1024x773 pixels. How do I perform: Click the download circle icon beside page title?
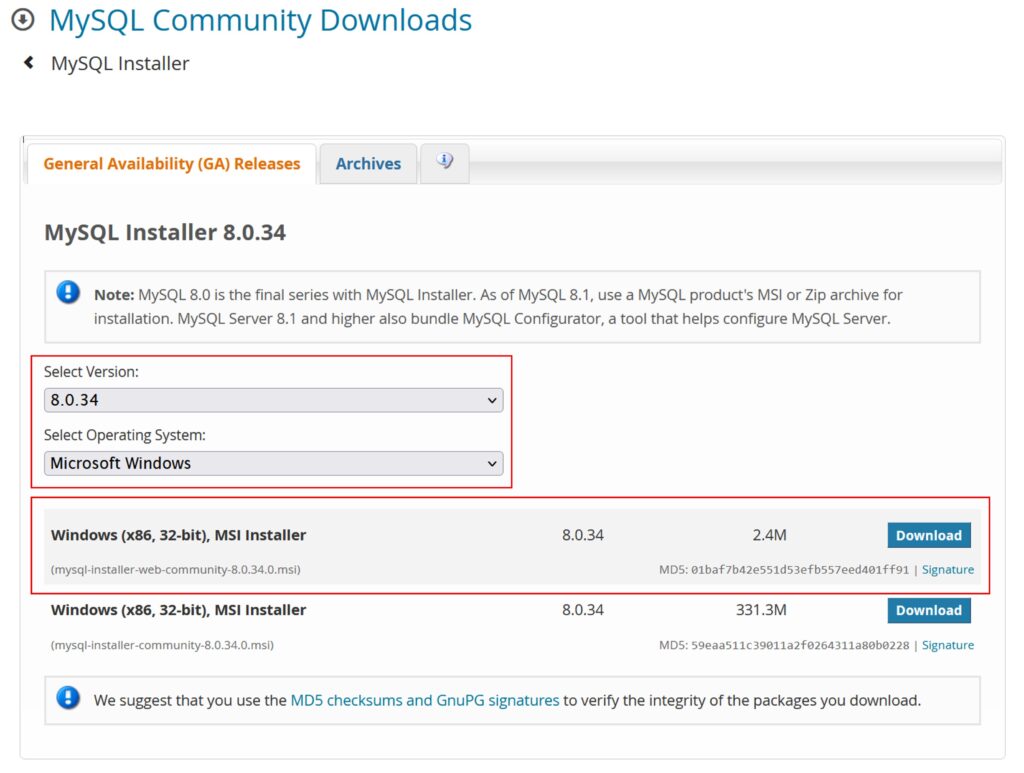(x=22, y=20)
